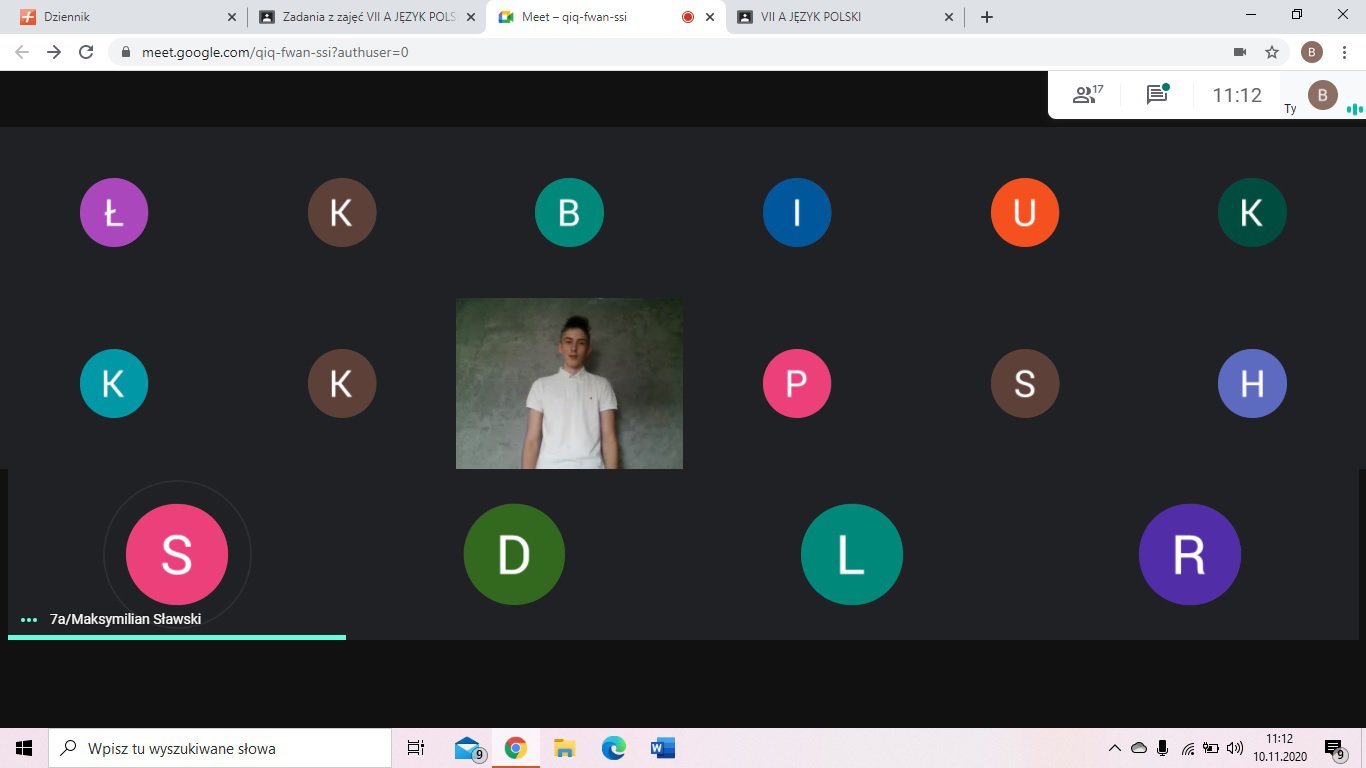The width and height of the screenshot is (1366, 768).
Task: Open the battery status tray icon
Action: 1211,748
